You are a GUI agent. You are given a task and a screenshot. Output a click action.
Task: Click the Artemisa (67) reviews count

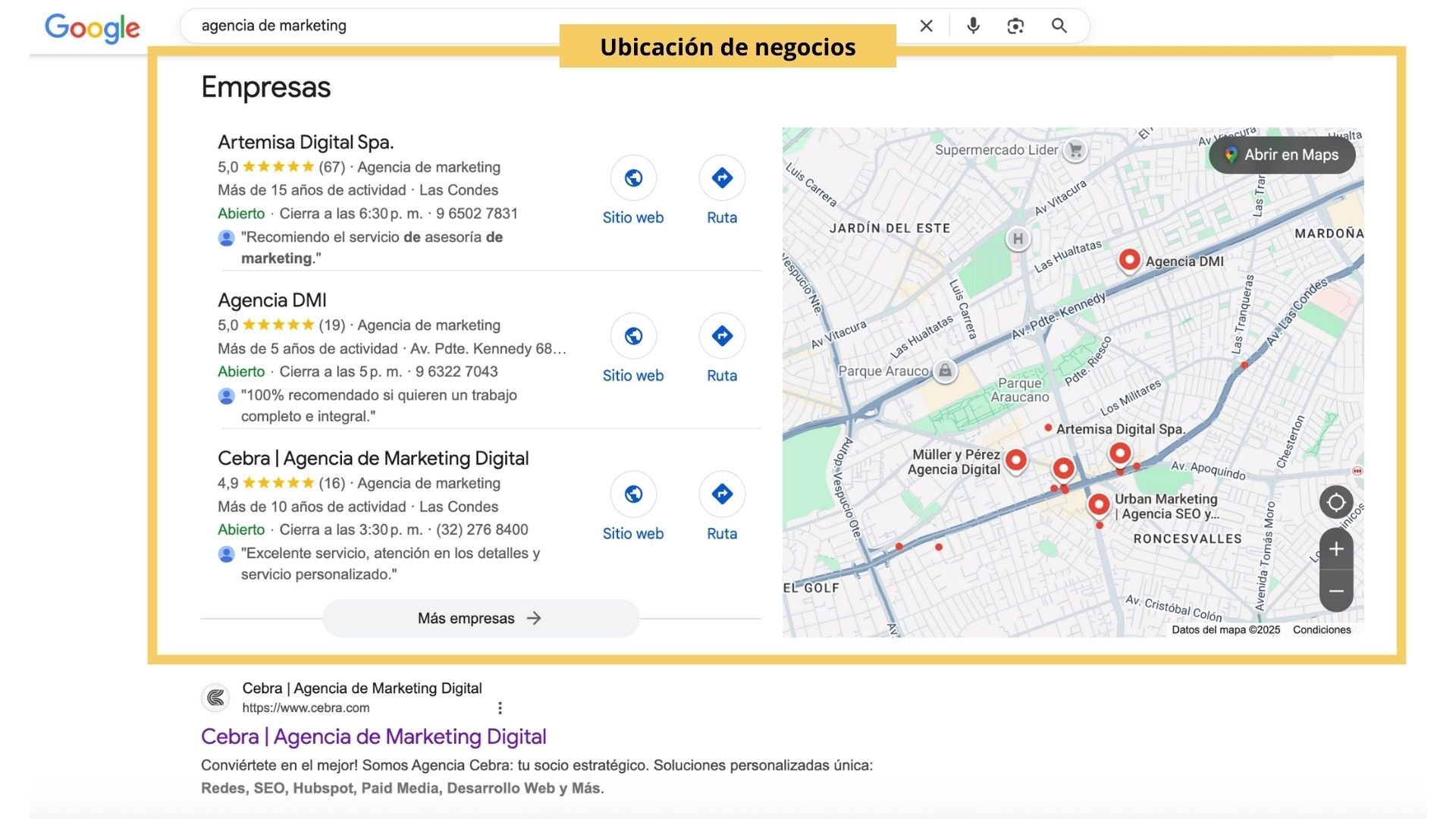(x=331, y=167)
